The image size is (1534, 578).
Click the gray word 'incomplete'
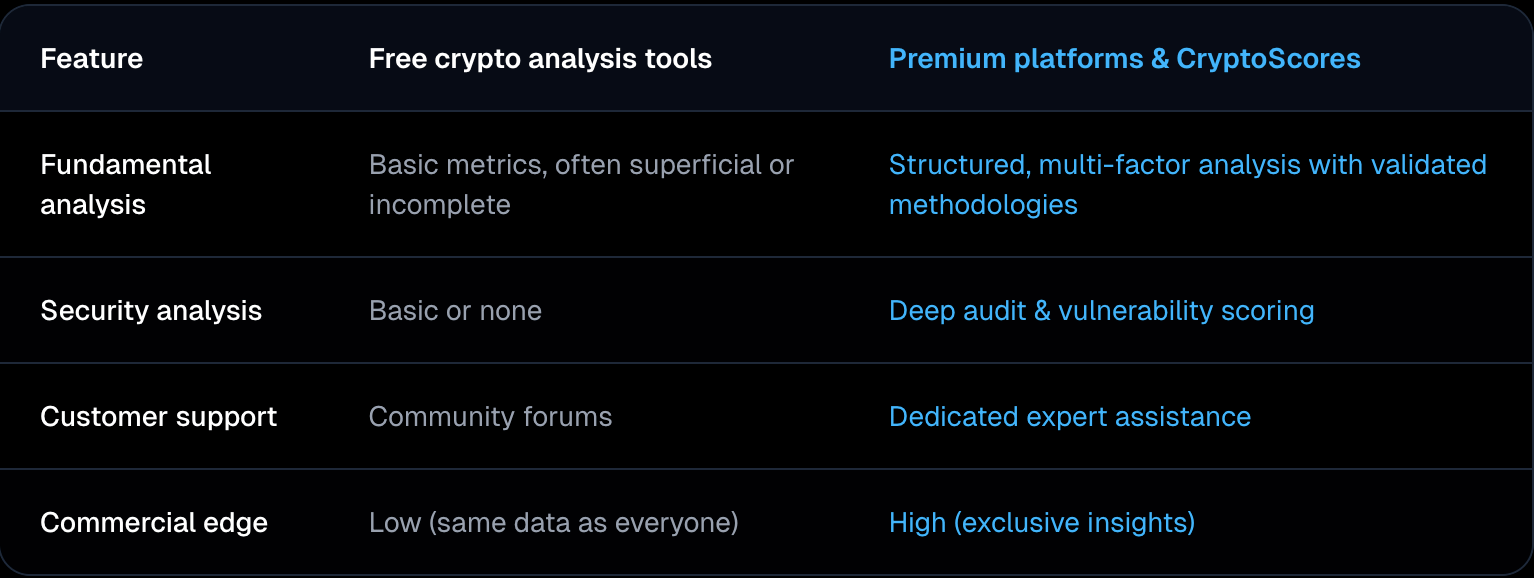click(x=439, y=205)
